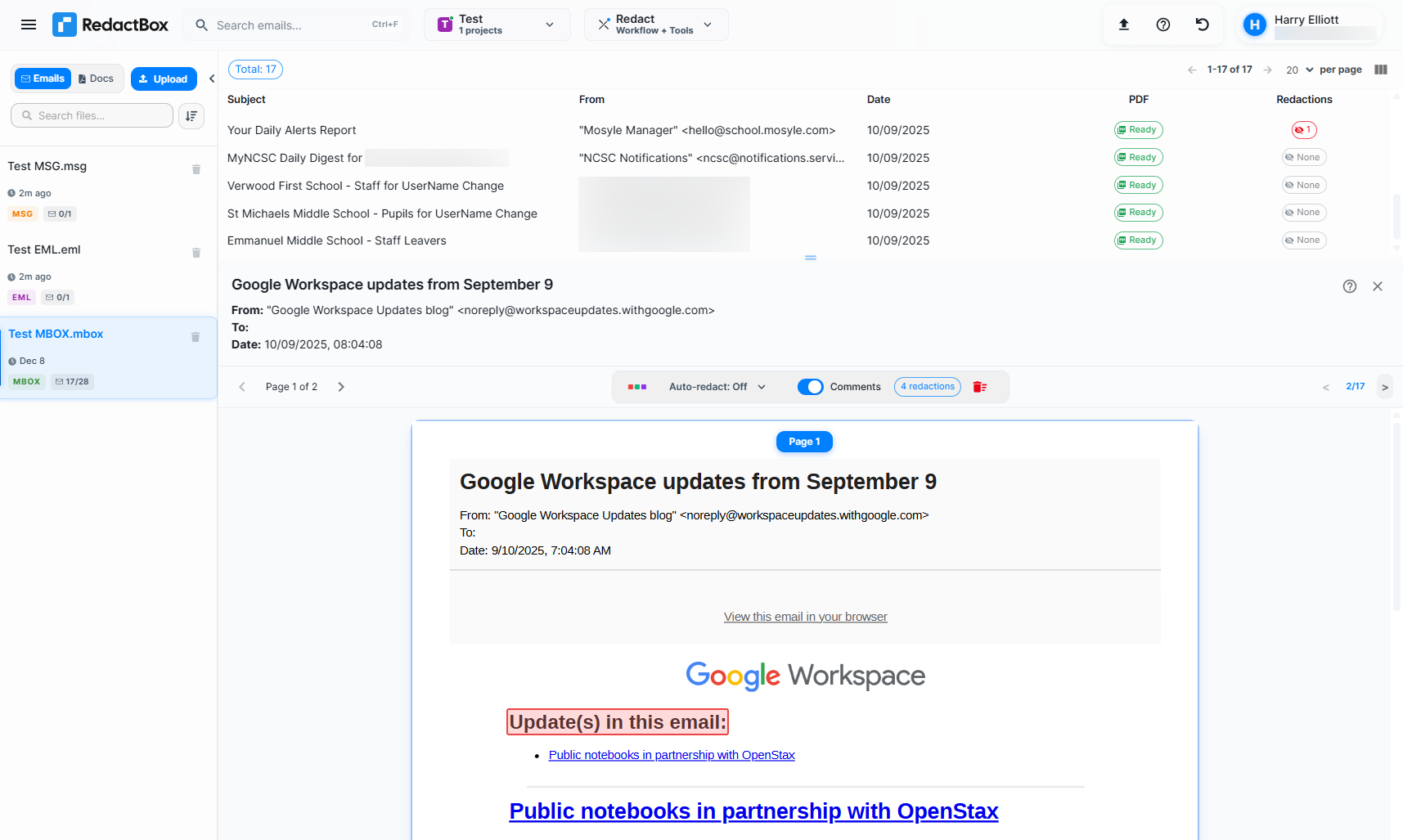The height and width of the screenshot is (840, 1403).
Task: Collapse the file sidebar with the chevron
Action: click(x=212, y=79)
